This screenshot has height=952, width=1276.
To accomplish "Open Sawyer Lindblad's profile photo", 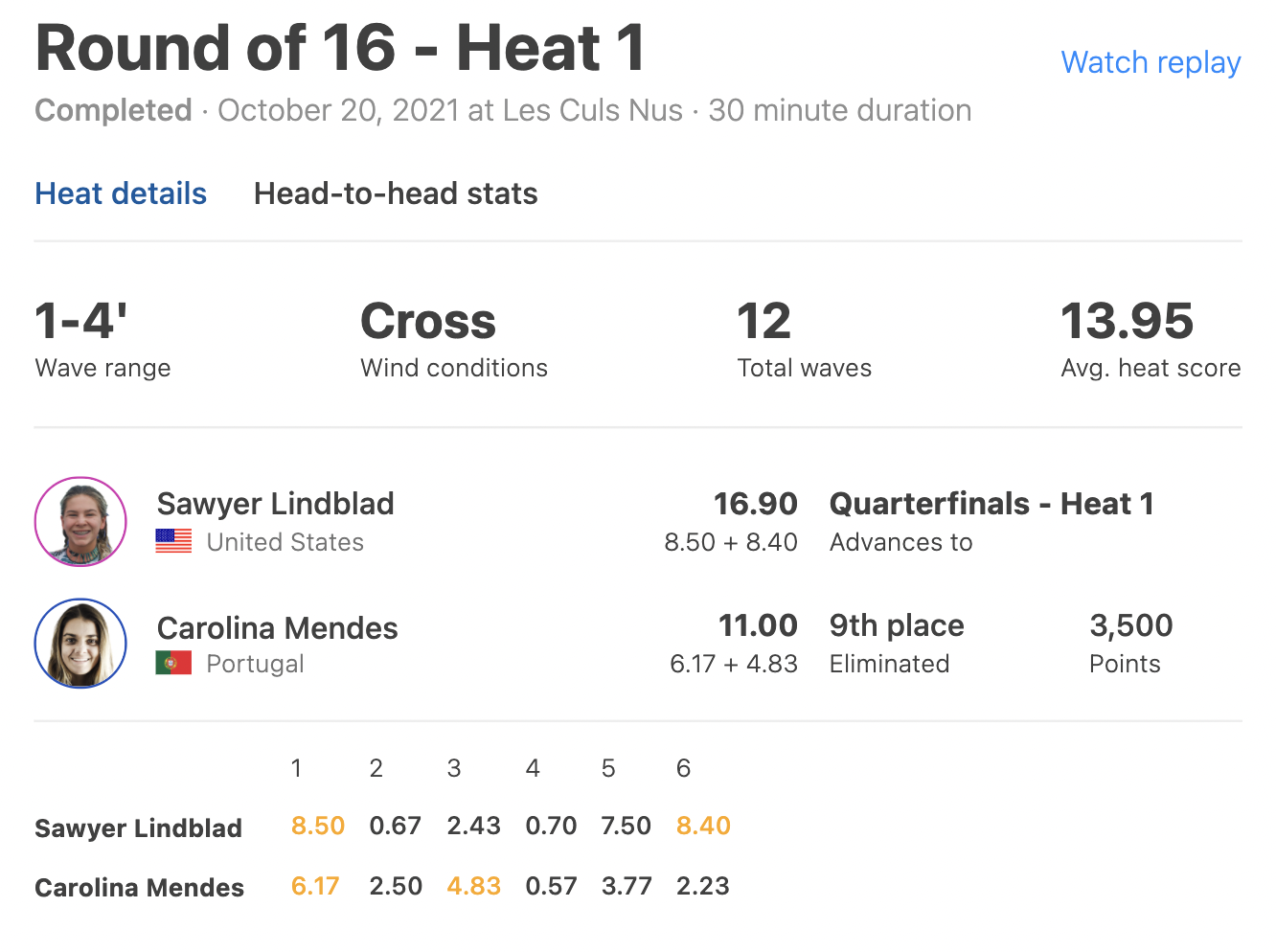I will pyautogui.click(x=80, y=522).
